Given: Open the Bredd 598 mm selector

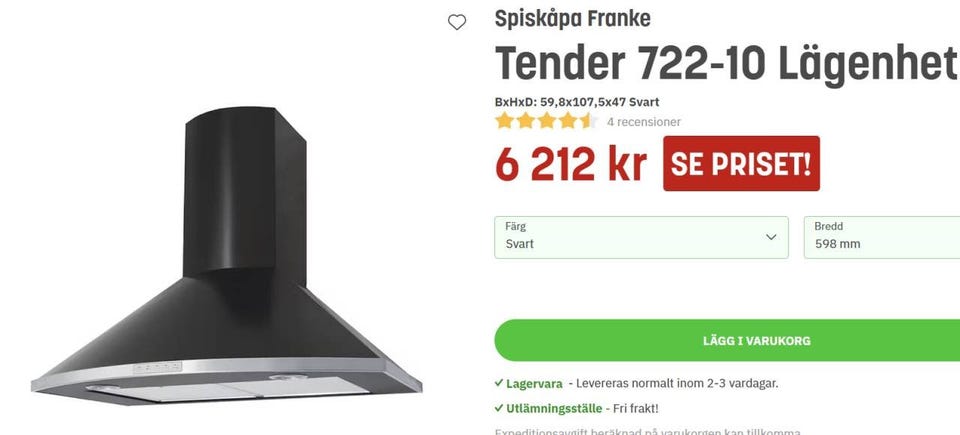Looking at the screenshot, I should 882,237.
